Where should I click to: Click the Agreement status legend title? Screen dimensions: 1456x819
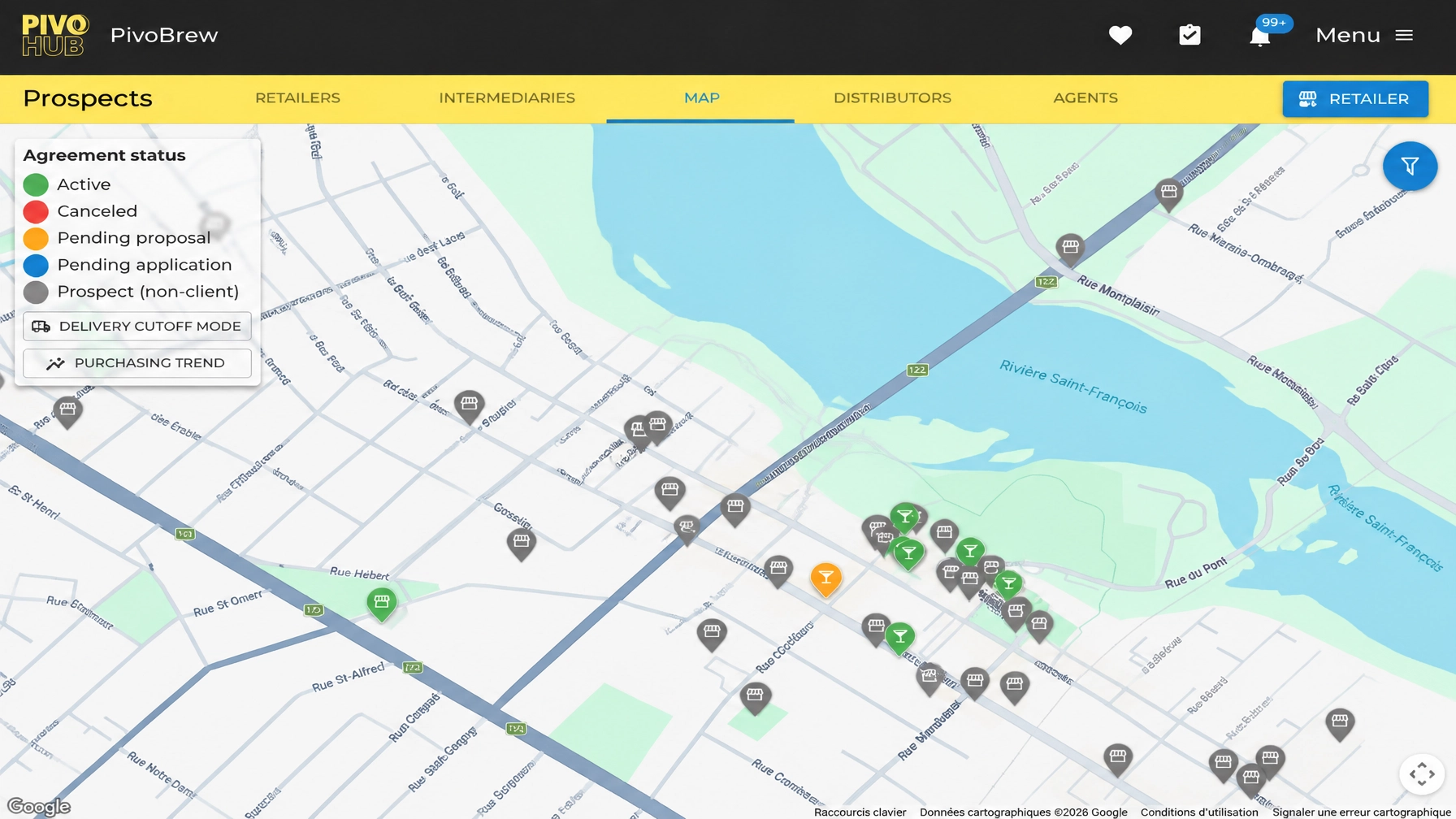tap(104, 155)
